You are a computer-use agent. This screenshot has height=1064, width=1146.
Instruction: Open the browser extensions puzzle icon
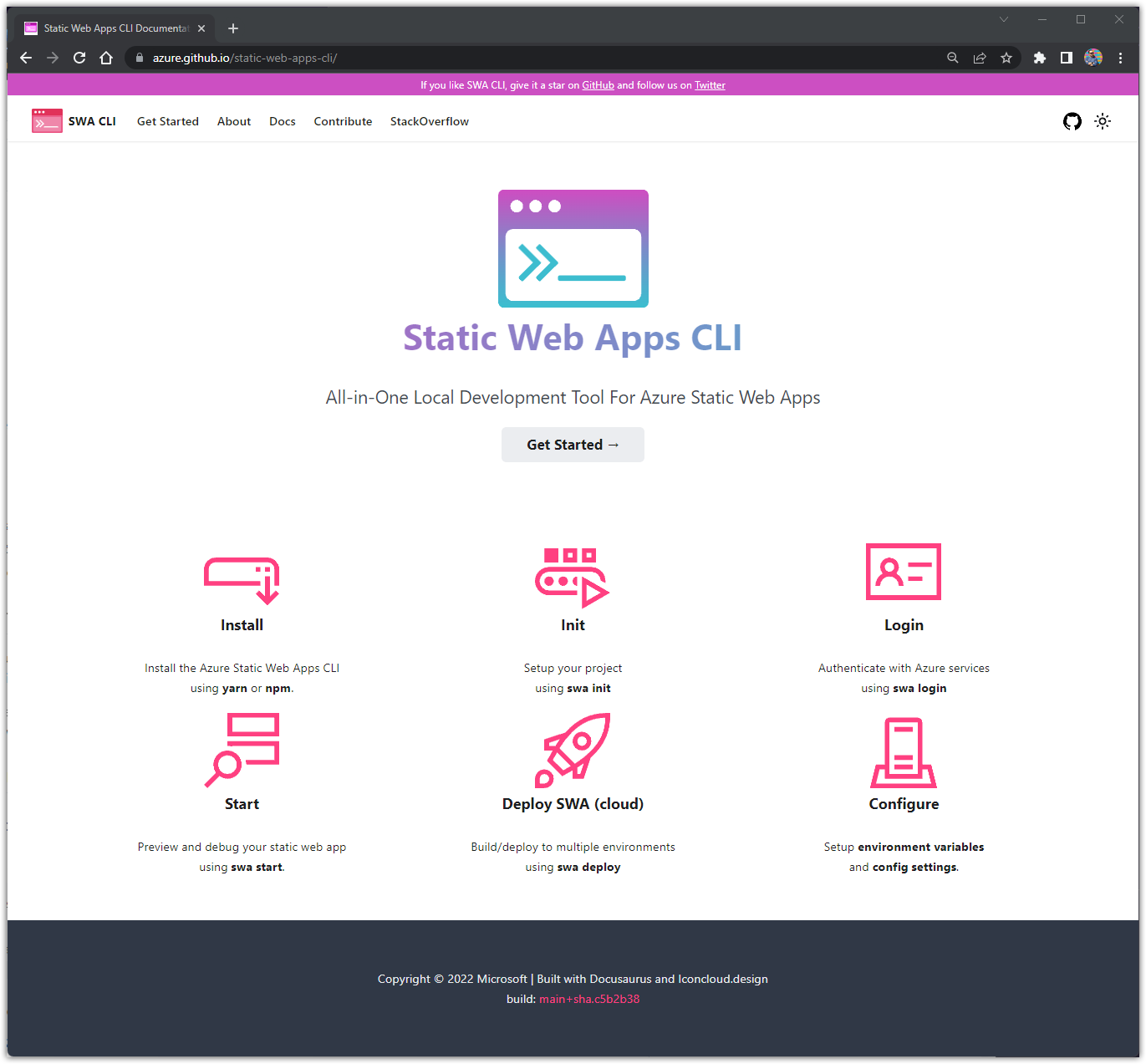click(1040, 58)
